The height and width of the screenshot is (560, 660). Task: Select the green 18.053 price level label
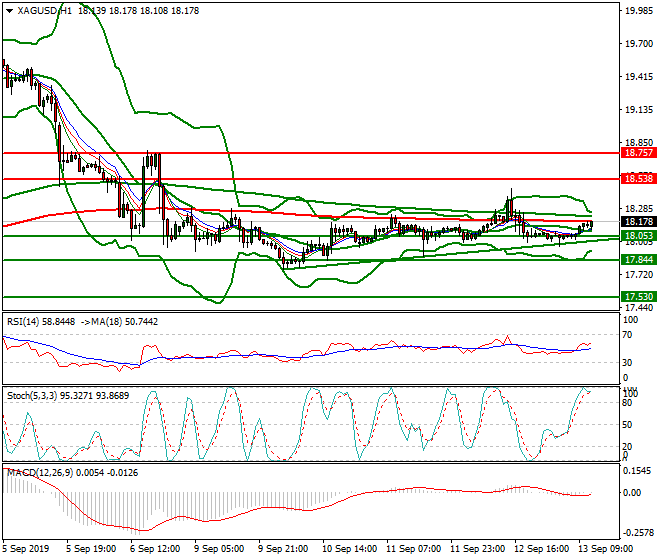pyautogui.click(x=639, y=236)
